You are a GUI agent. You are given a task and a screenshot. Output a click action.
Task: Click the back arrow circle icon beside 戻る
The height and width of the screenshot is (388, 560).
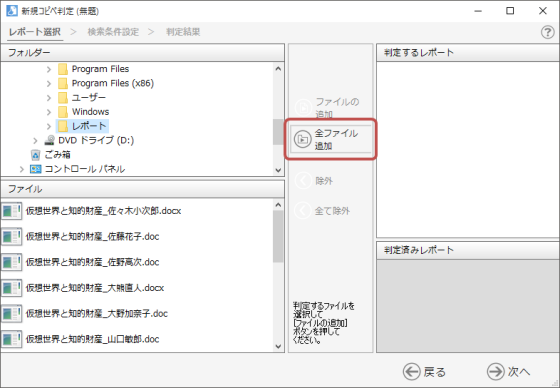tap(411, 372)
